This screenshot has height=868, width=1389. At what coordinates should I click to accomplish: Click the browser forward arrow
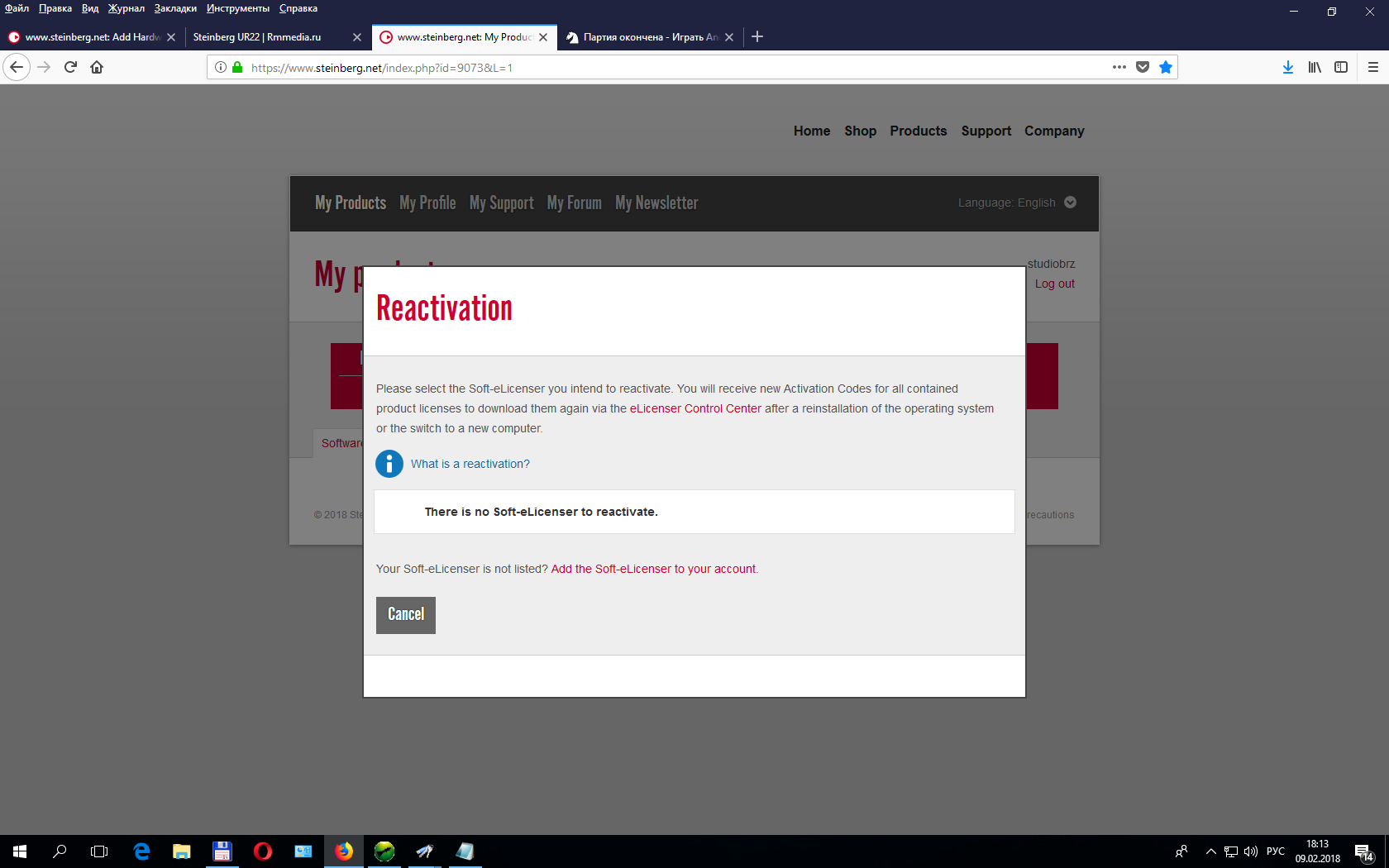click(x=45, y=67)
